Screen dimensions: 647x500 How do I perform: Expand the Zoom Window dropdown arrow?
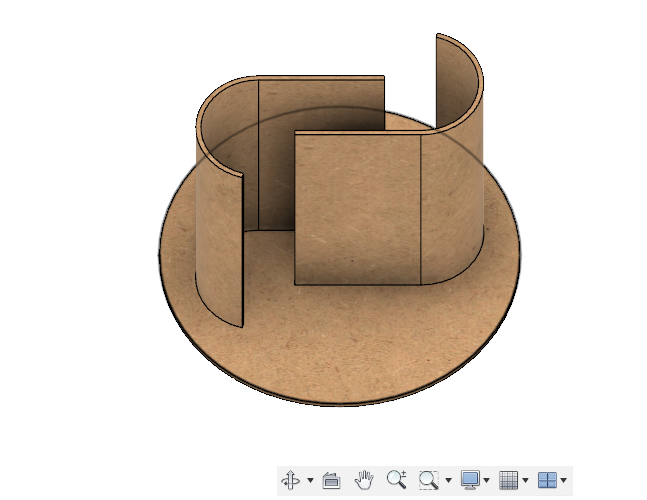[449, 480]
